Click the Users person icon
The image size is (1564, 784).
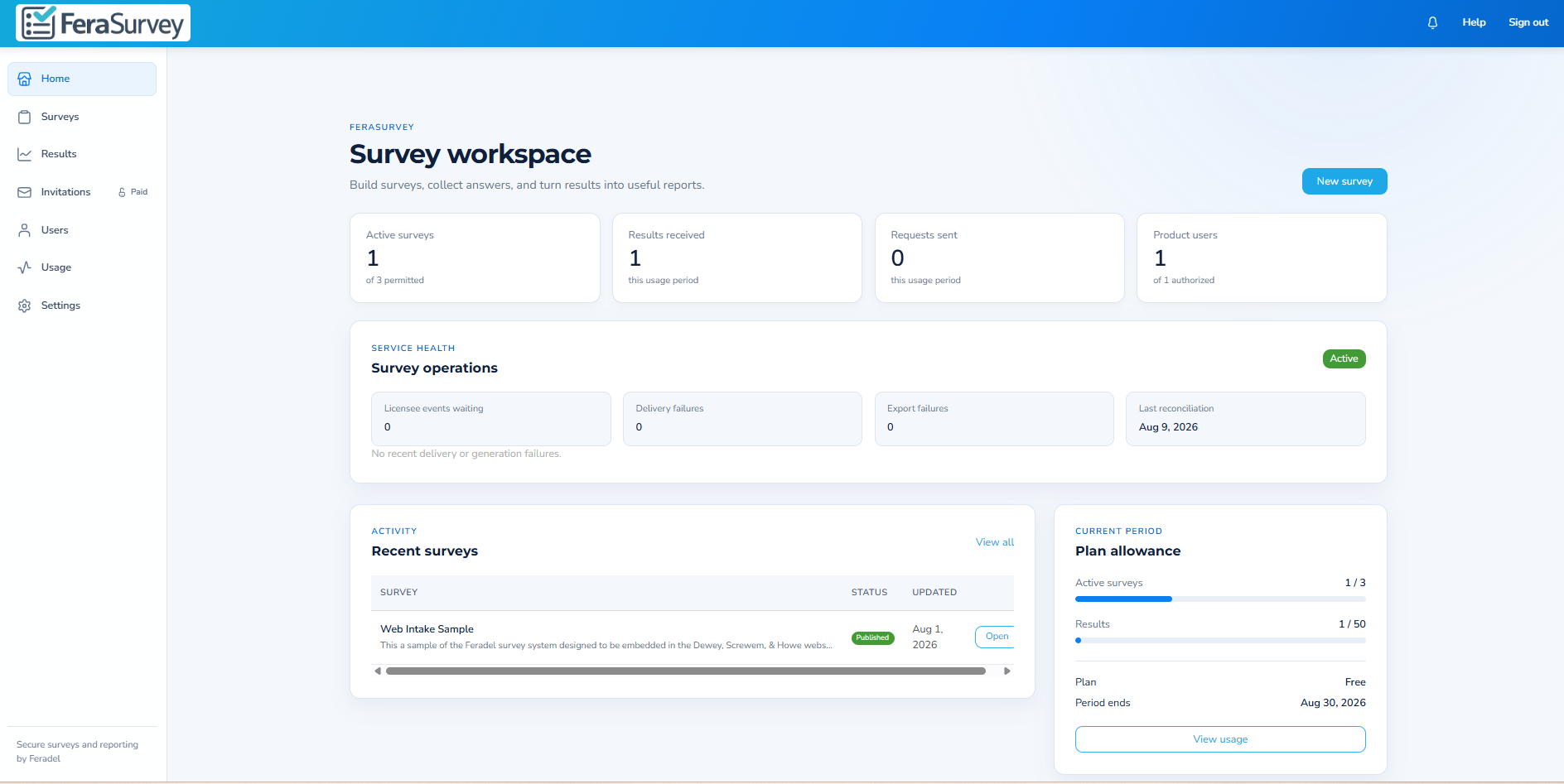(25, 230)
